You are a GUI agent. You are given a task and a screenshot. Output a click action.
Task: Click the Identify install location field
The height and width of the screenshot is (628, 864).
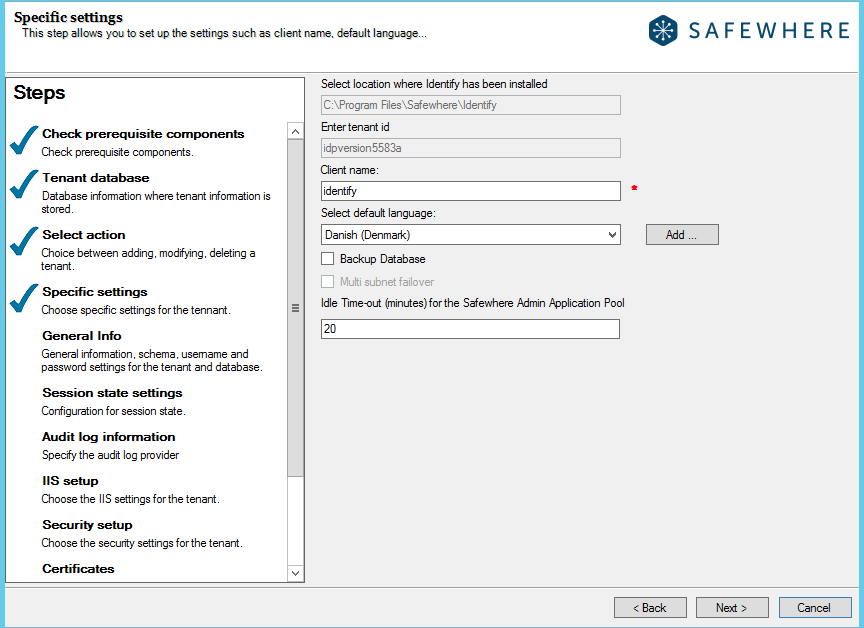click(471, 105)
